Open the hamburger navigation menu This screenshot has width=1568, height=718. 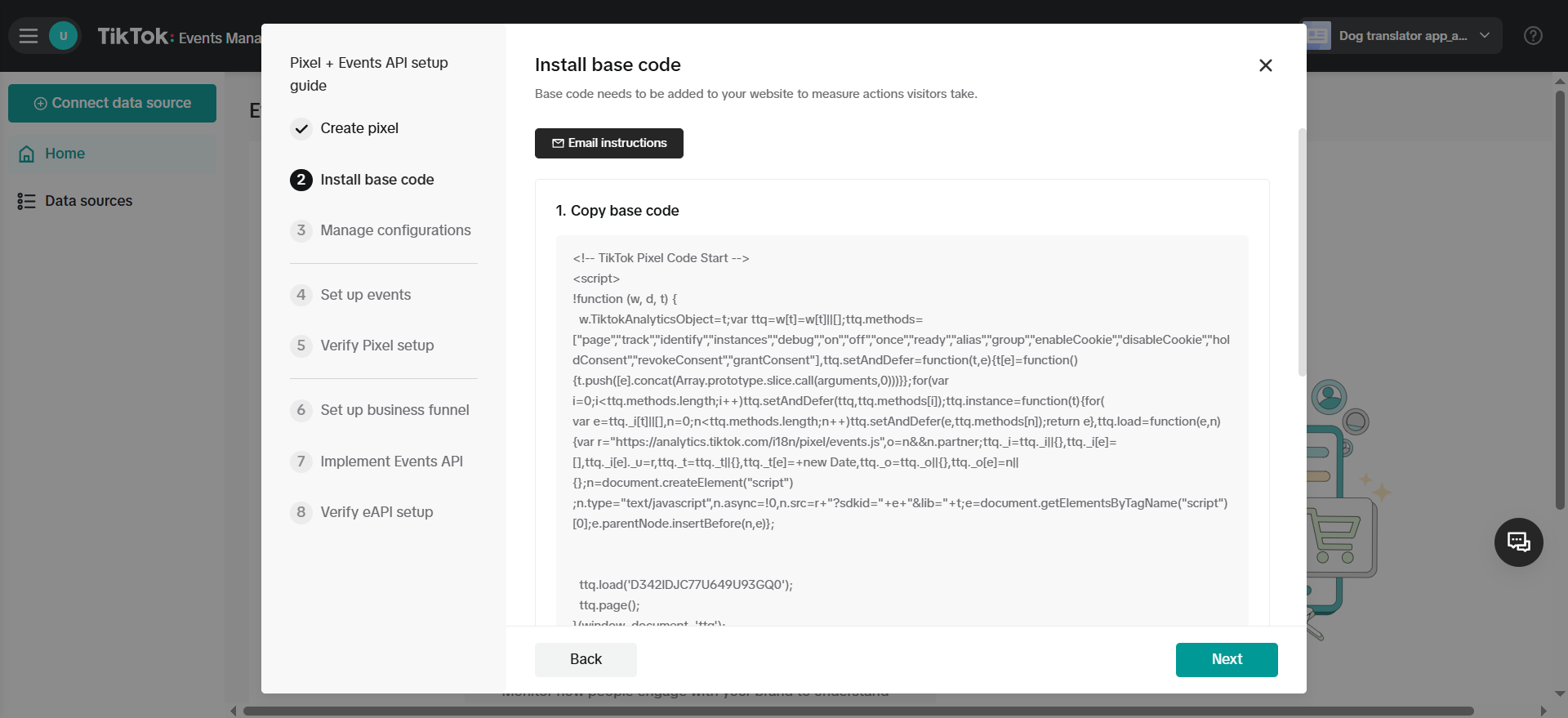pyautogui.click(x=29, y=36)
